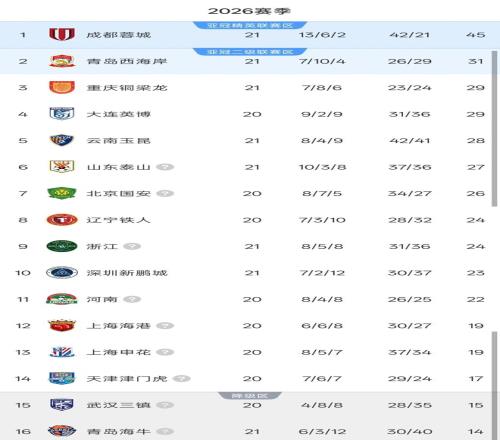Viewport: 500px width, 440px height.
Task: Tap the 青岛西海岸 club crest
Action: tap(62, 61)
